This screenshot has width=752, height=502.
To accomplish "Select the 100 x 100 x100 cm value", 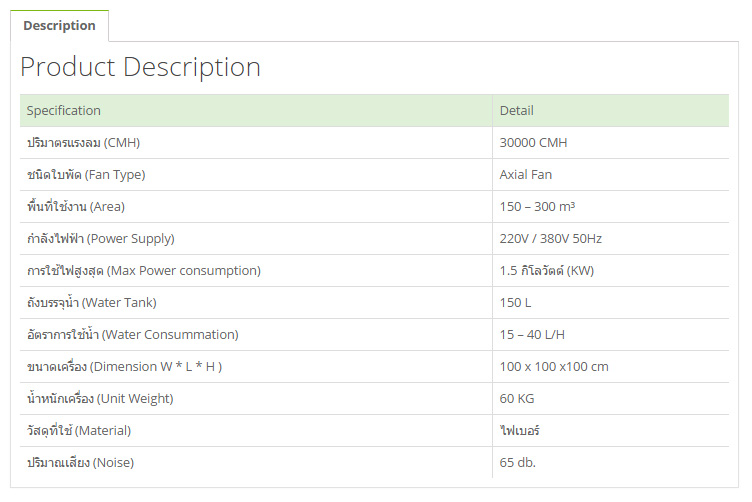I will pos(554,367).
